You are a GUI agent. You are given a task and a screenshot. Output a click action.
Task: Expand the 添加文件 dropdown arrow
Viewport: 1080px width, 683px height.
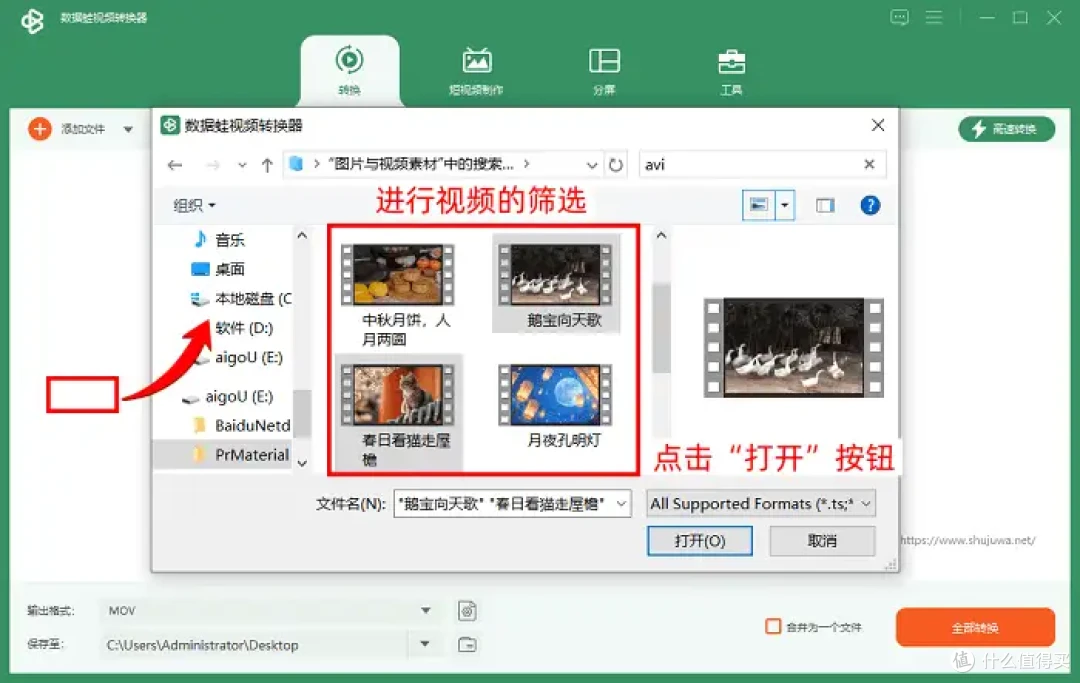pos(128,129)
